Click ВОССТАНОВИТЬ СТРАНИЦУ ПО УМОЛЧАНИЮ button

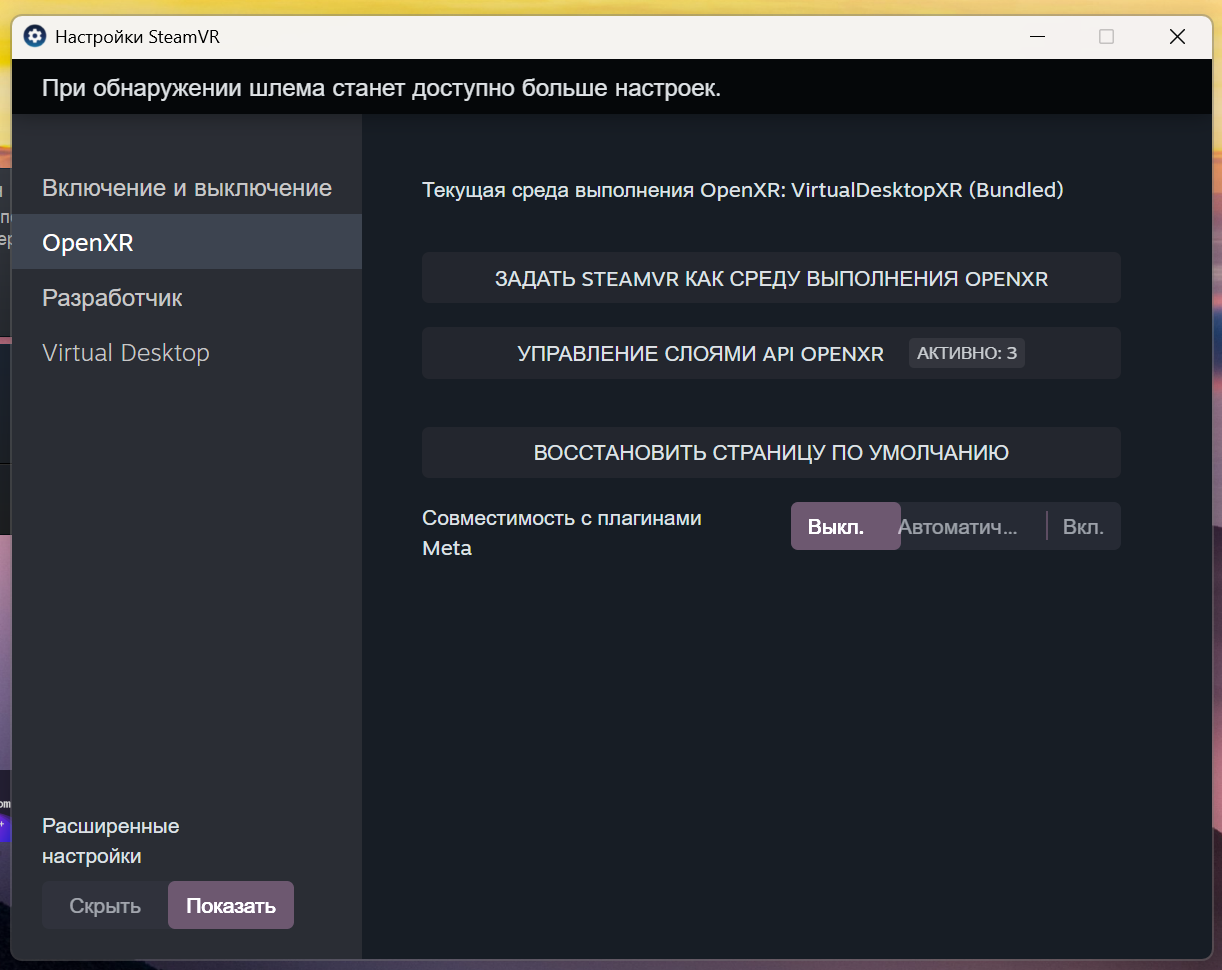click(x=771, y=453)
